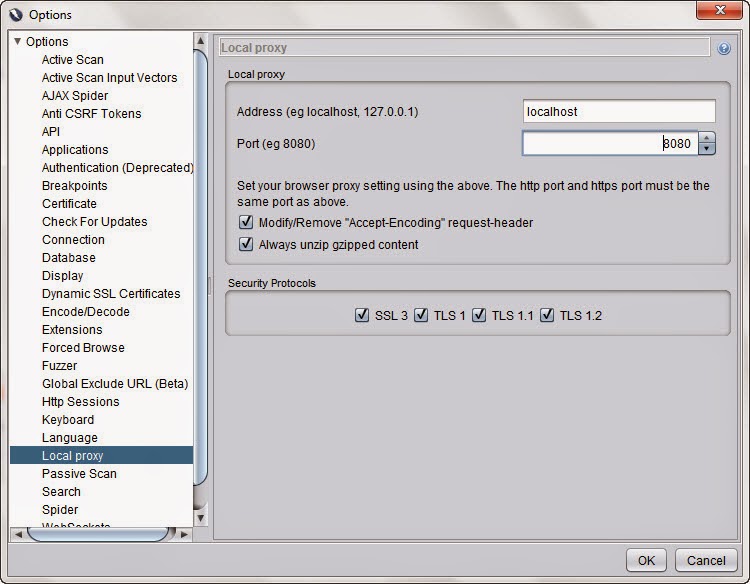Select Global Exclude URL (Beta)

tap(115, 384)
